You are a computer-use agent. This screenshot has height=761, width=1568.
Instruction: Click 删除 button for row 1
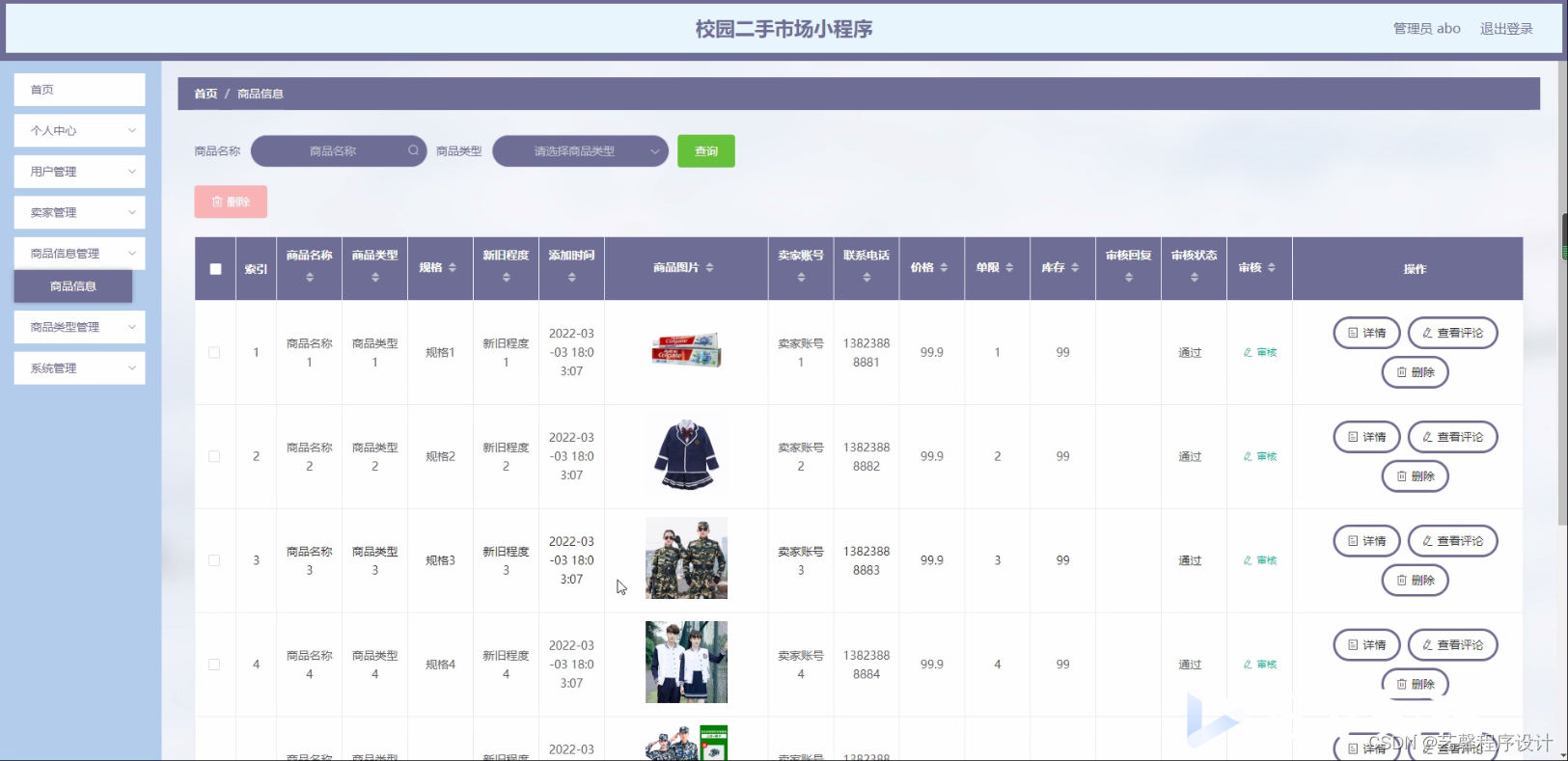pos(1415,372)
